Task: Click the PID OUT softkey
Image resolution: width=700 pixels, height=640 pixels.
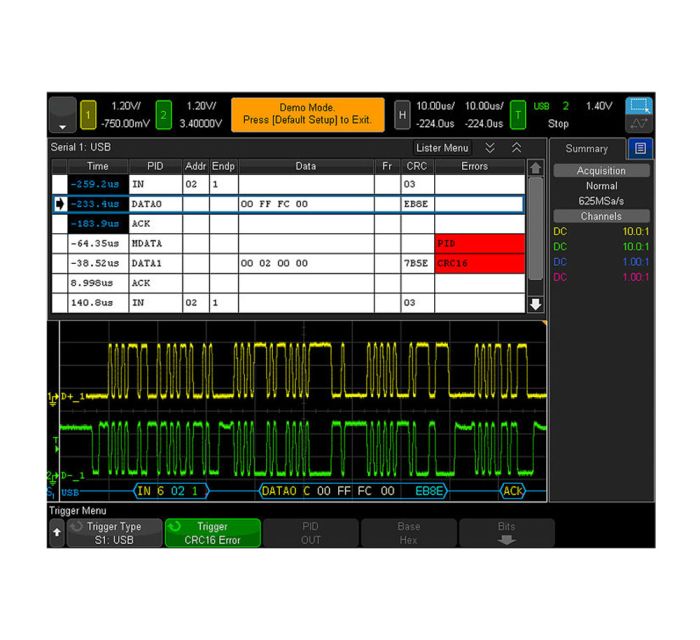Action: pyautogui.click(x=311, y=533)
